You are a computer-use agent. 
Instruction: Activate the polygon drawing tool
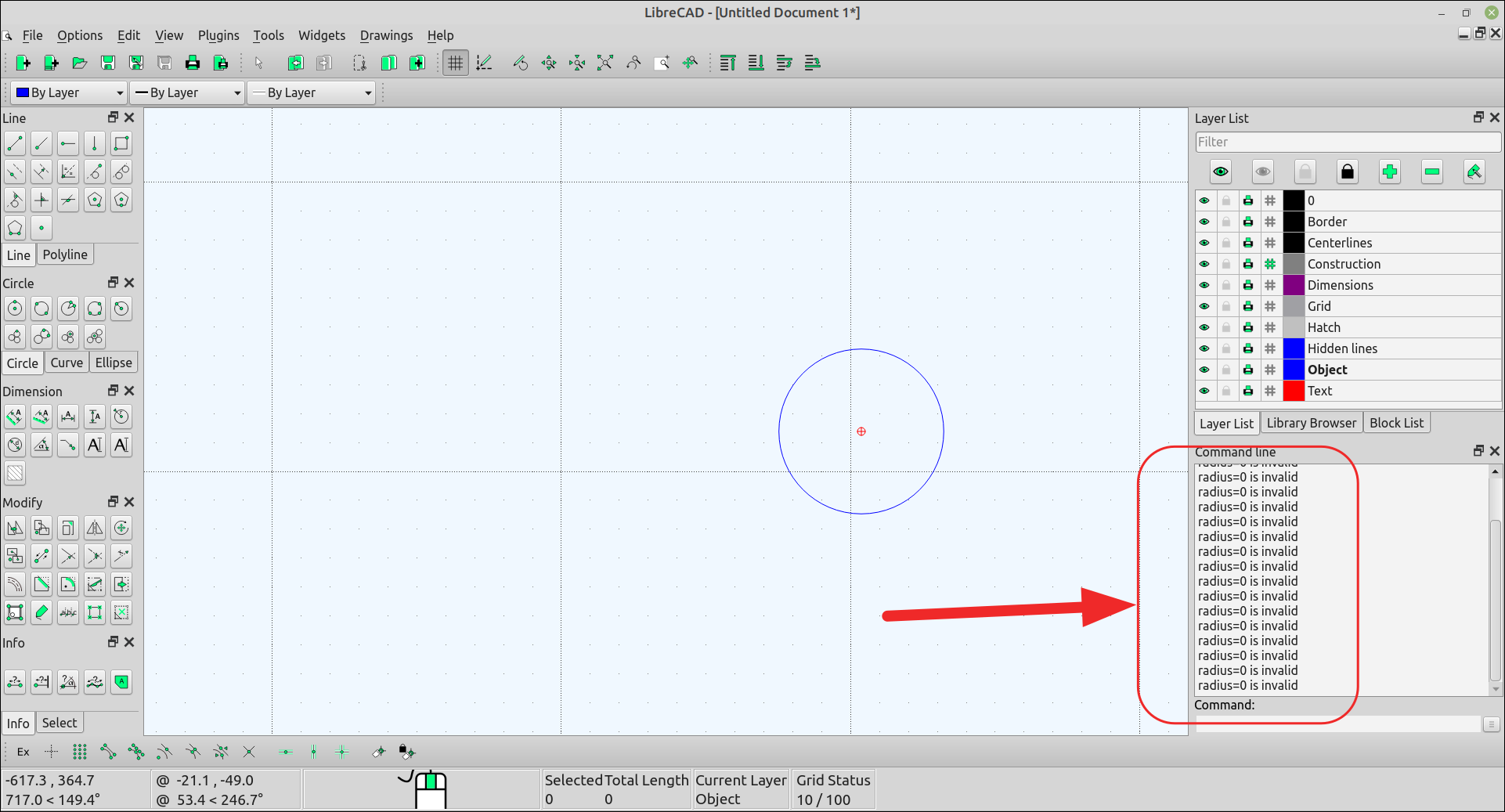coord(95,200)
